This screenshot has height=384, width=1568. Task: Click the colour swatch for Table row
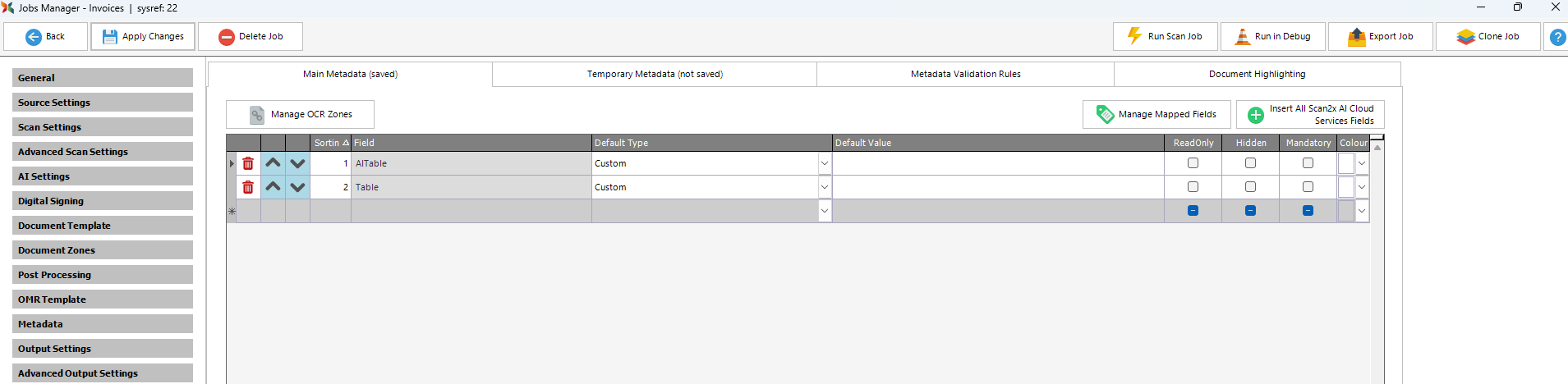[1345, 187]
